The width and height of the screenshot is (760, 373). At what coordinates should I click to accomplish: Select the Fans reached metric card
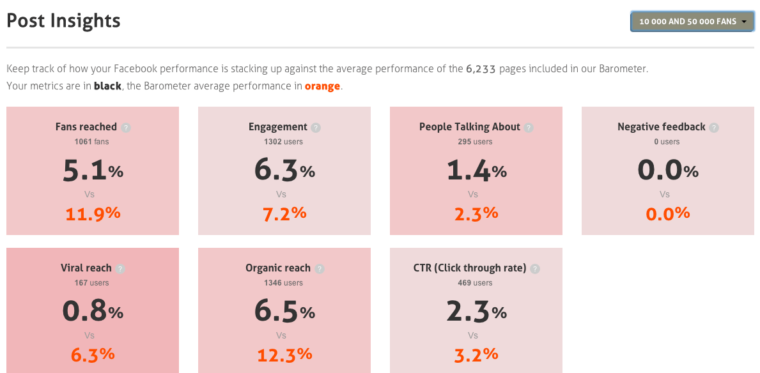pos(93,171)
